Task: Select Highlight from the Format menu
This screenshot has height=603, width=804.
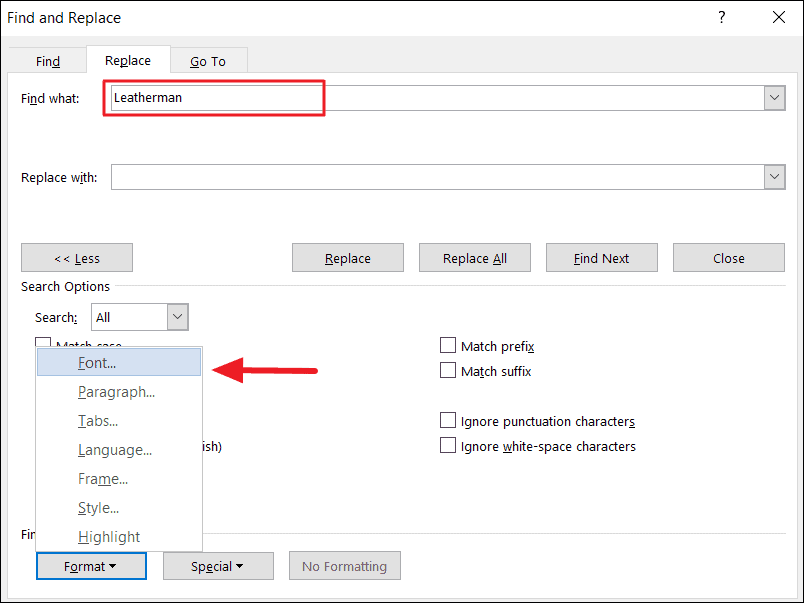Action: tap(109, 537)
